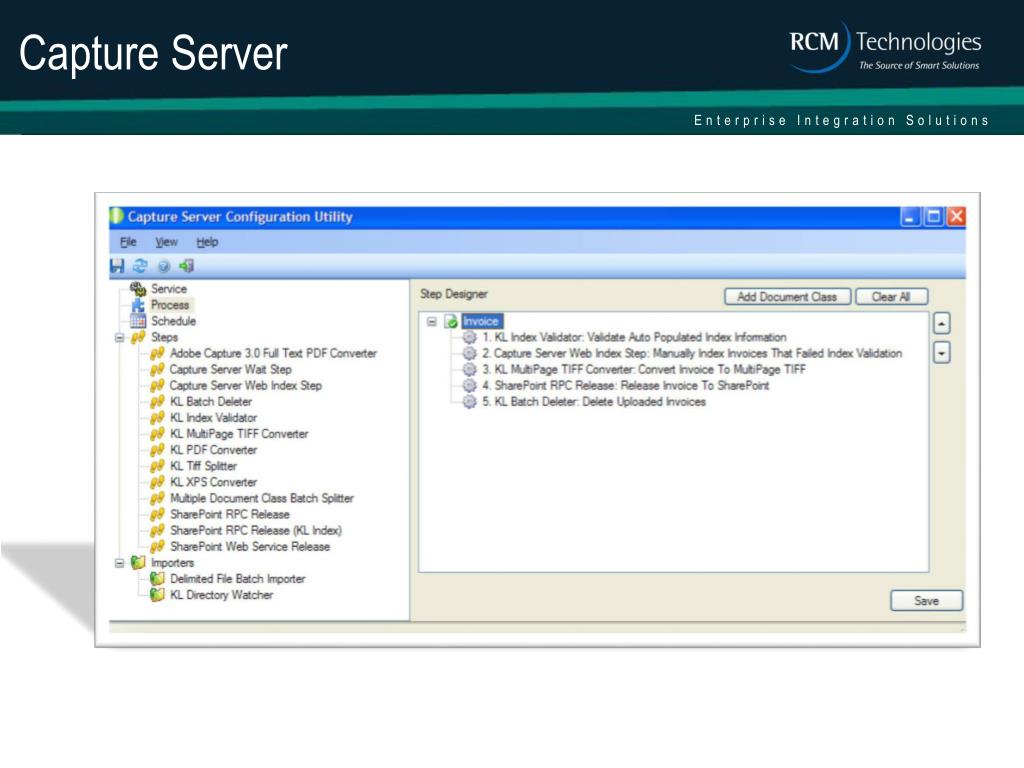Click the blue refresh arrows toolbar icon

tap(140, 266)
